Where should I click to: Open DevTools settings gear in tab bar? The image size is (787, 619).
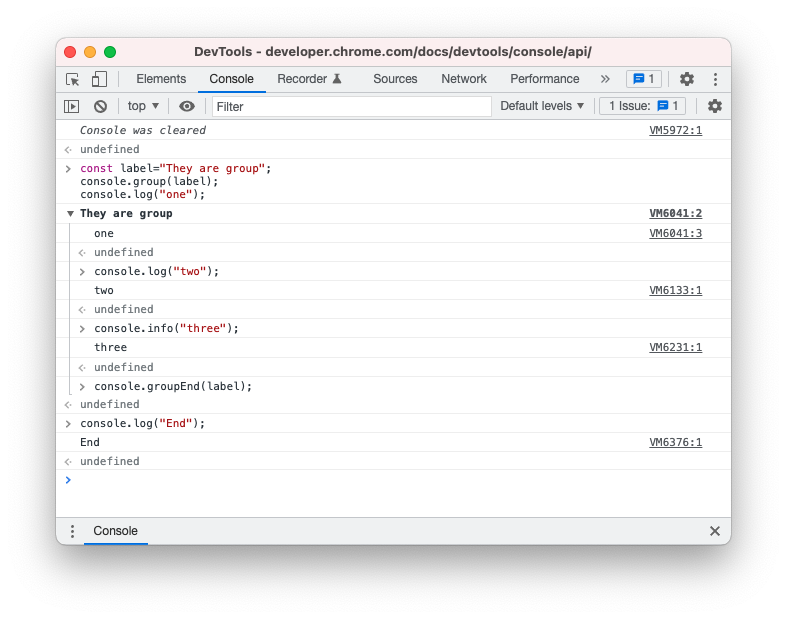tap(687, 79)
